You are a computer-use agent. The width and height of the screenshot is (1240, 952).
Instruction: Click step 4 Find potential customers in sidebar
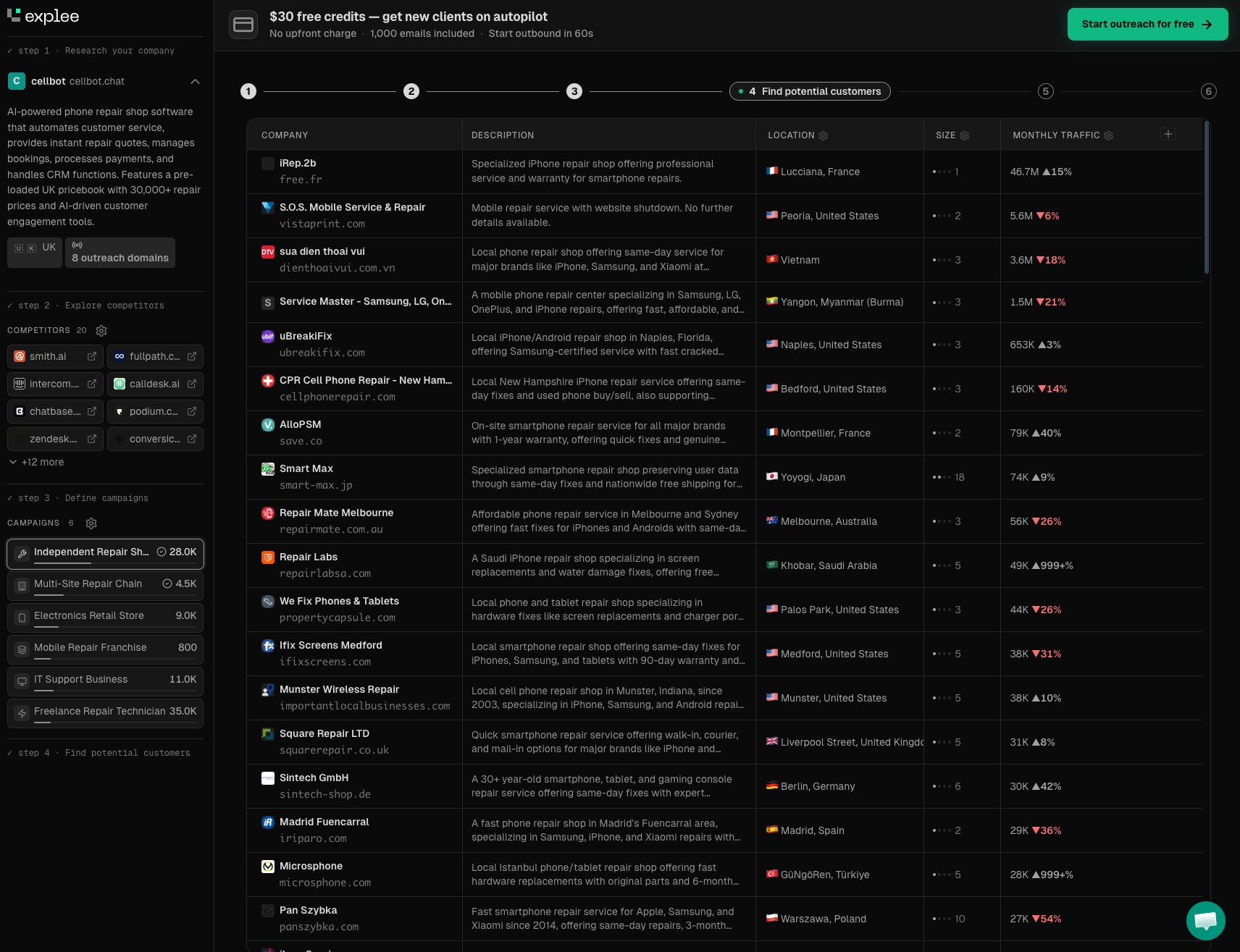click(x=99, y=753)
